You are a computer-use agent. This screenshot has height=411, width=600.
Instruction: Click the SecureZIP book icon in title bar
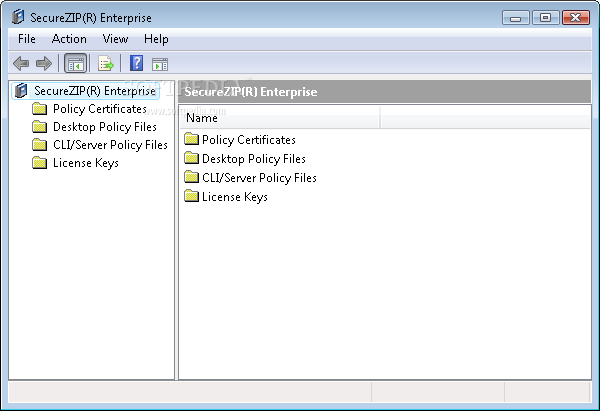tap(18, 17)
